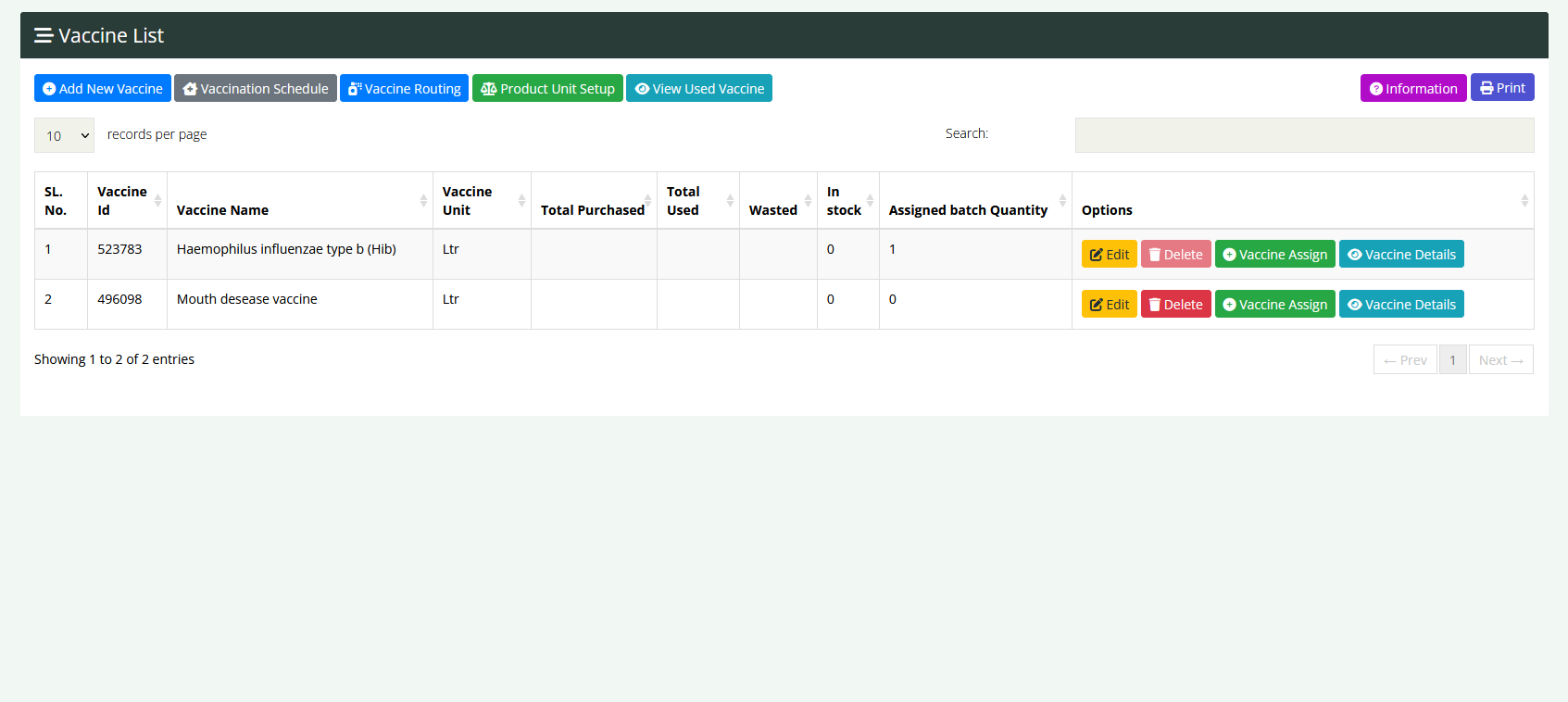Viewport: 1568px width, 702px height.
Task: Edit the Haemophilus influenzae type b vaccine
Action: click(1109, 255)
